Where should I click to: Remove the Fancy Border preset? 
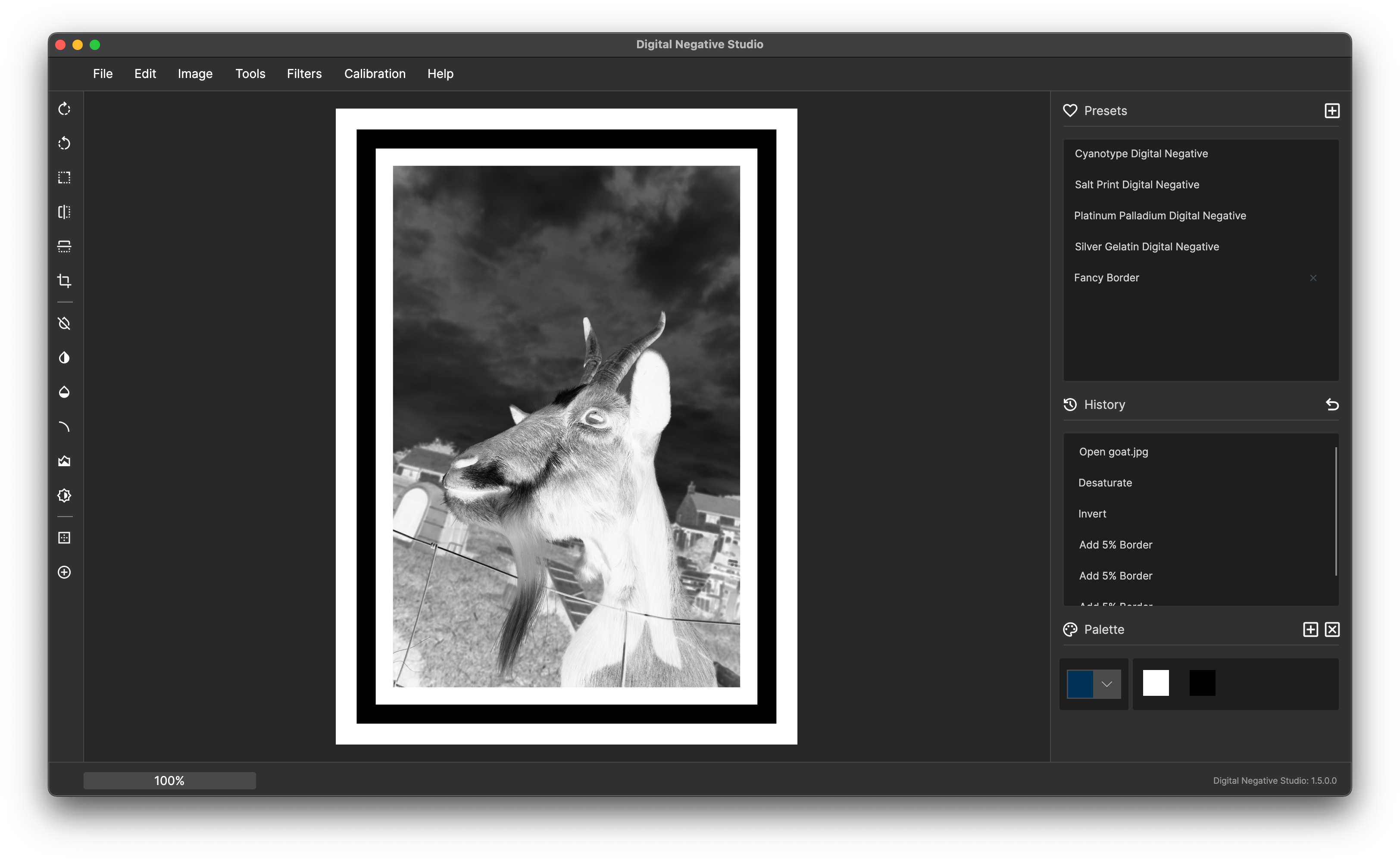(x=1313, y=278)
